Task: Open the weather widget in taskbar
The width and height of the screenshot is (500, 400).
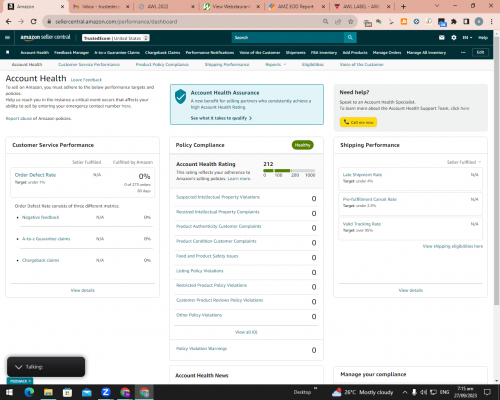Action: 363,392
